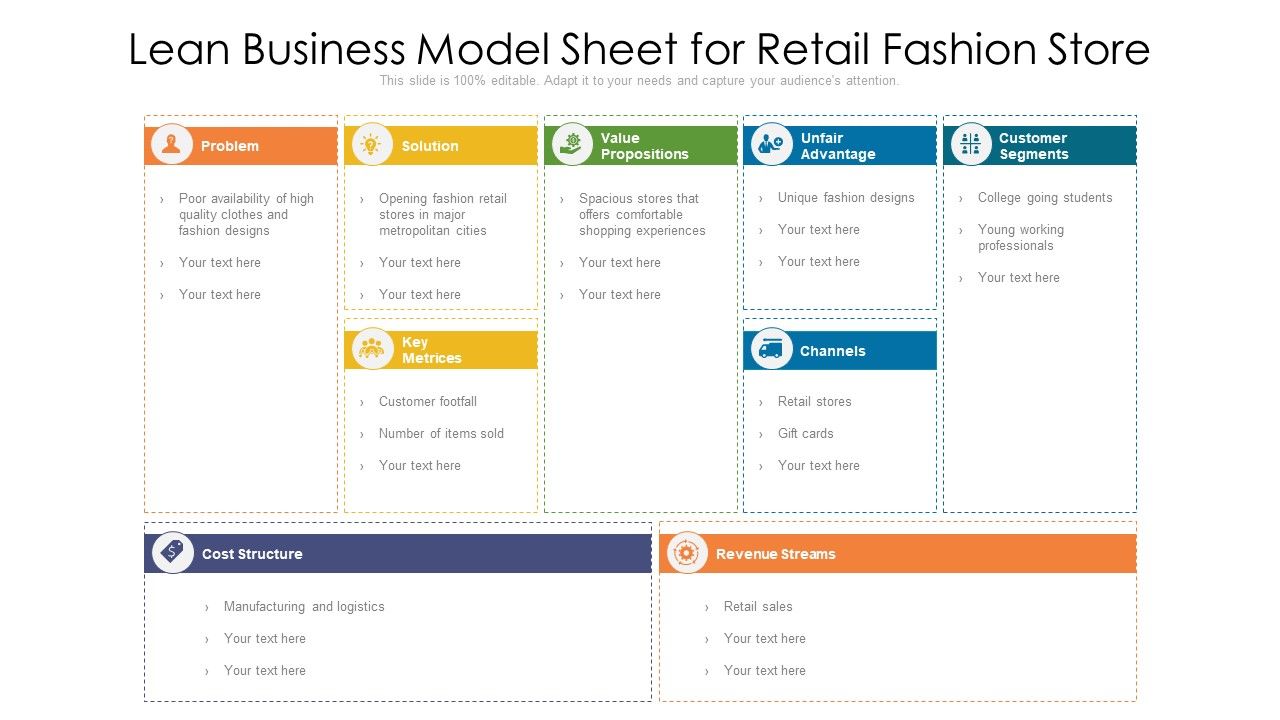This screenshot has width=1280, height=720.
Task: Select 'Opening fashion retail stores' bullet
Action: (x=443, y=214)
